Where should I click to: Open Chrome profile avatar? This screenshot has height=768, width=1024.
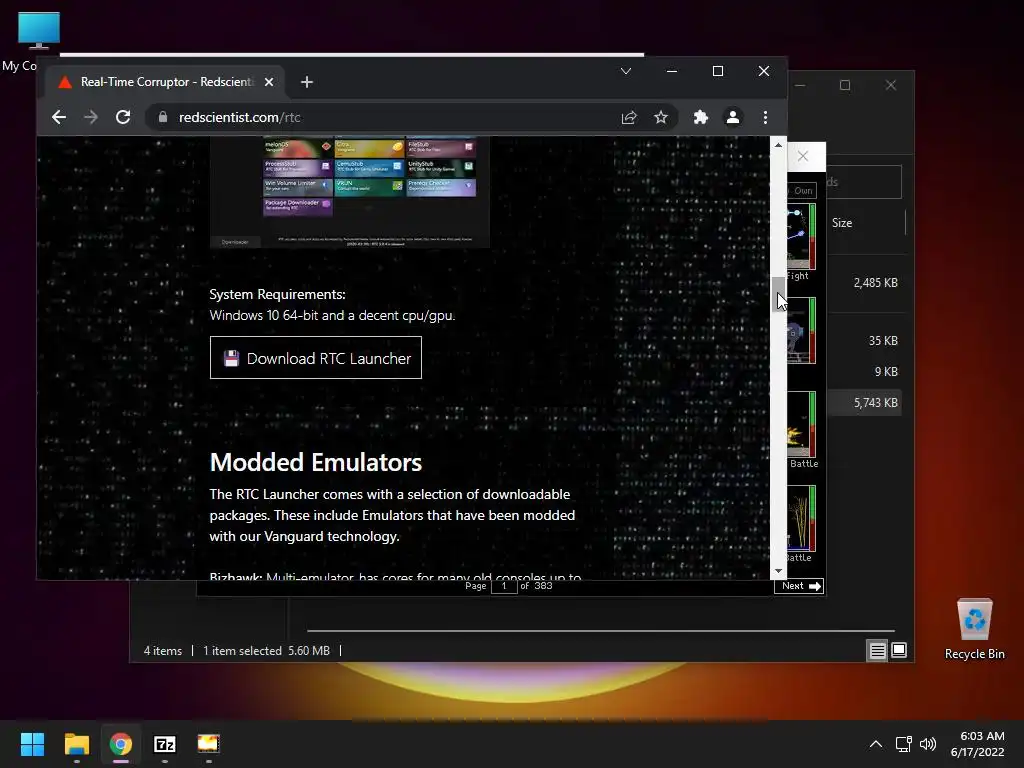click(x=733, y=118)
